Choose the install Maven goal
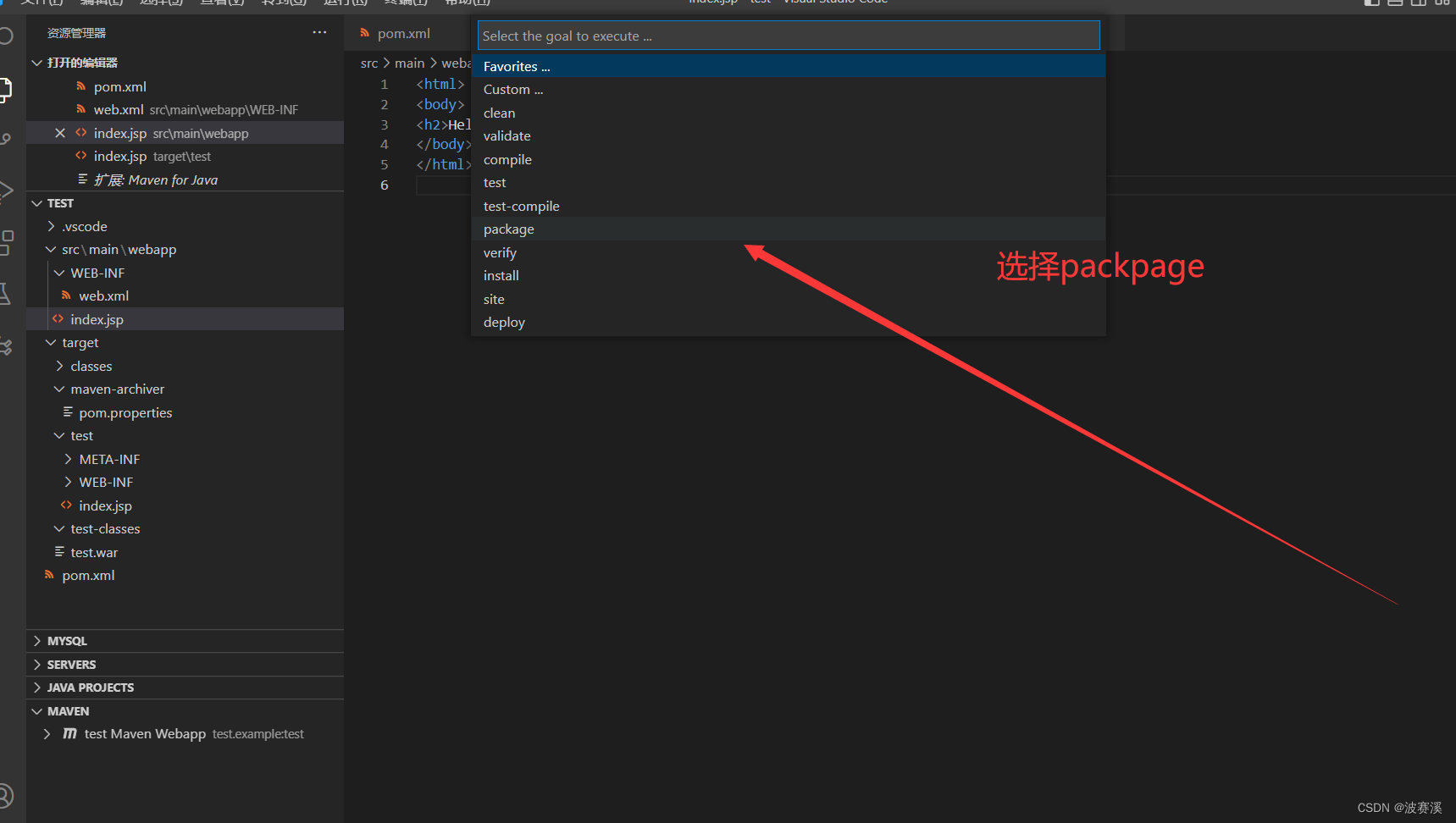The width and height of the screenshot is (1456, 823). click(x=788, y=276)
